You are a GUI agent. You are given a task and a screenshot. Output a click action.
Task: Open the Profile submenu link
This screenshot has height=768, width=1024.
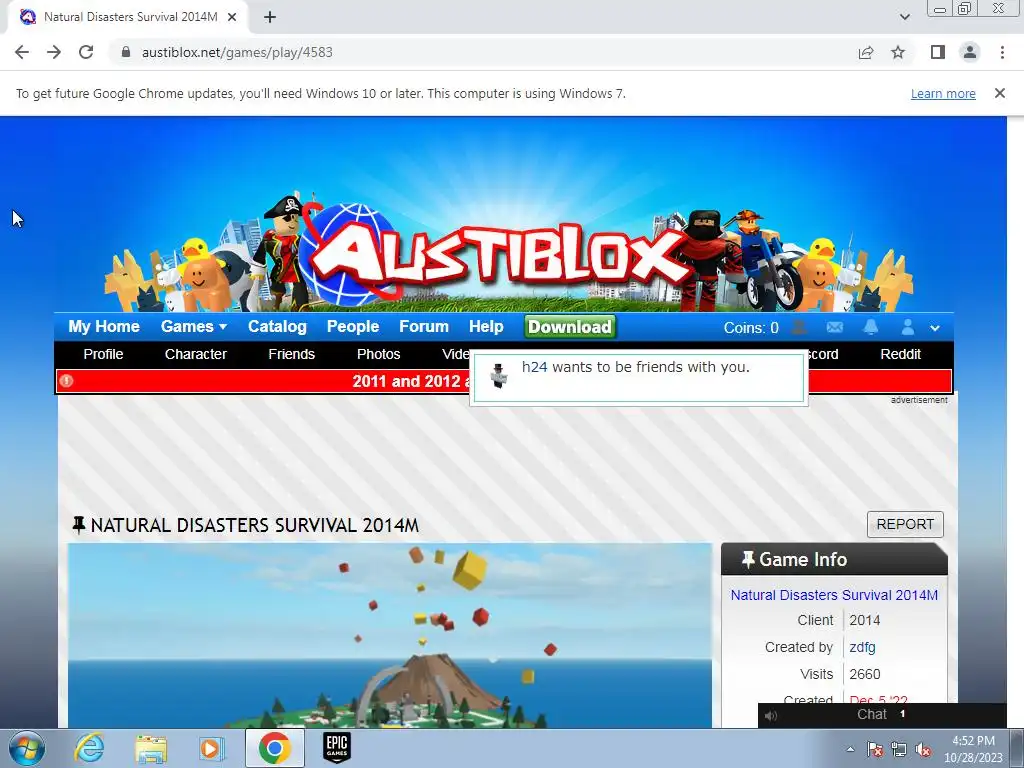tap(103, 354)
